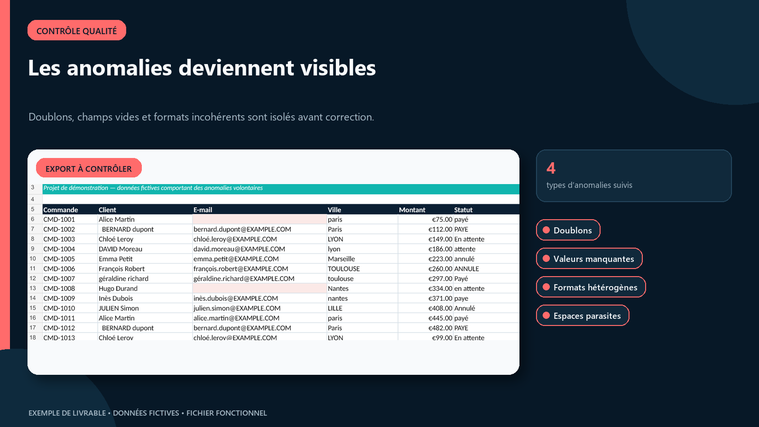Select cell CMD-1004
759x427 pixels.
(70, 249)
